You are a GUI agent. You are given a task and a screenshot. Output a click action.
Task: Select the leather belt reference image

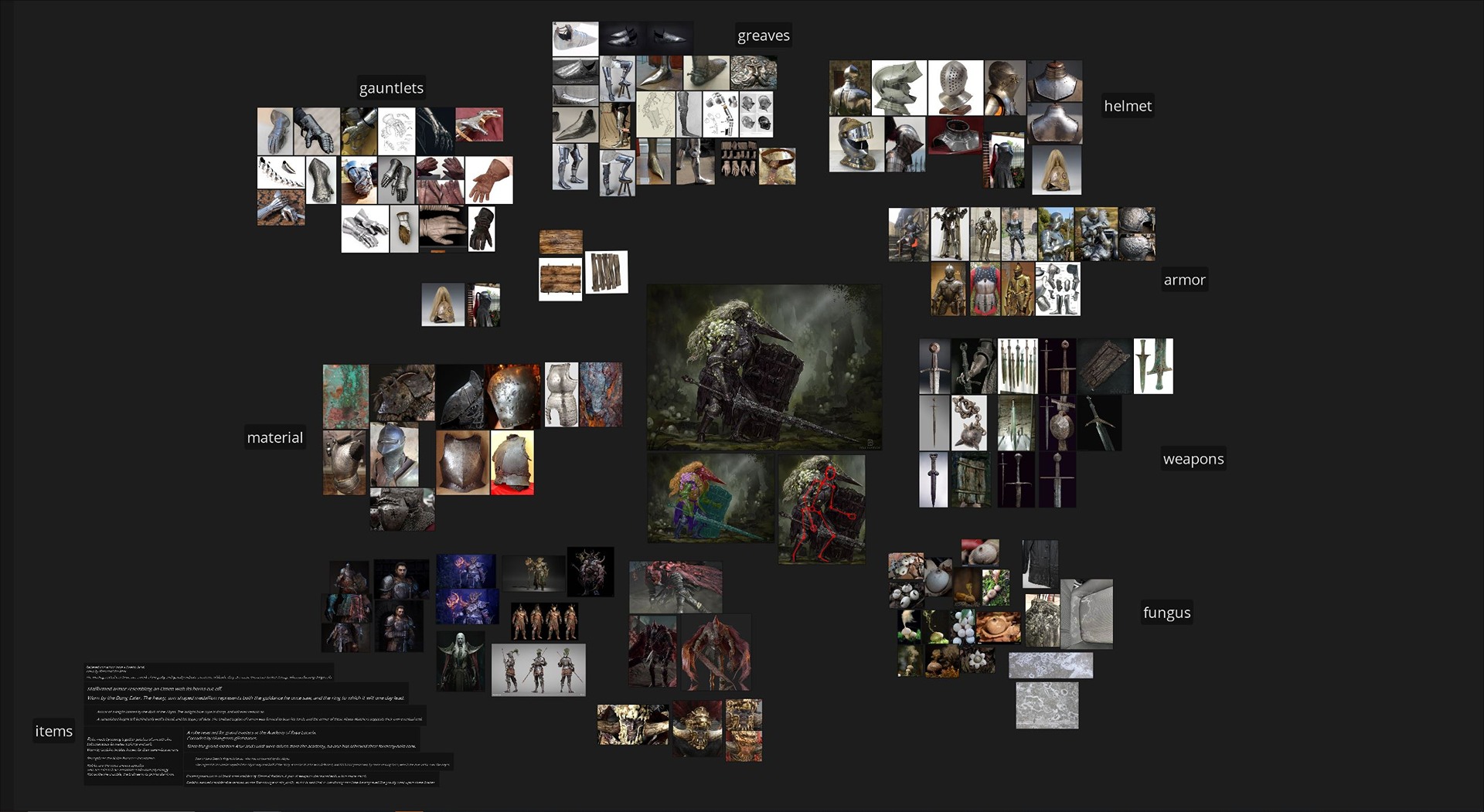click(x=777, y=166)
